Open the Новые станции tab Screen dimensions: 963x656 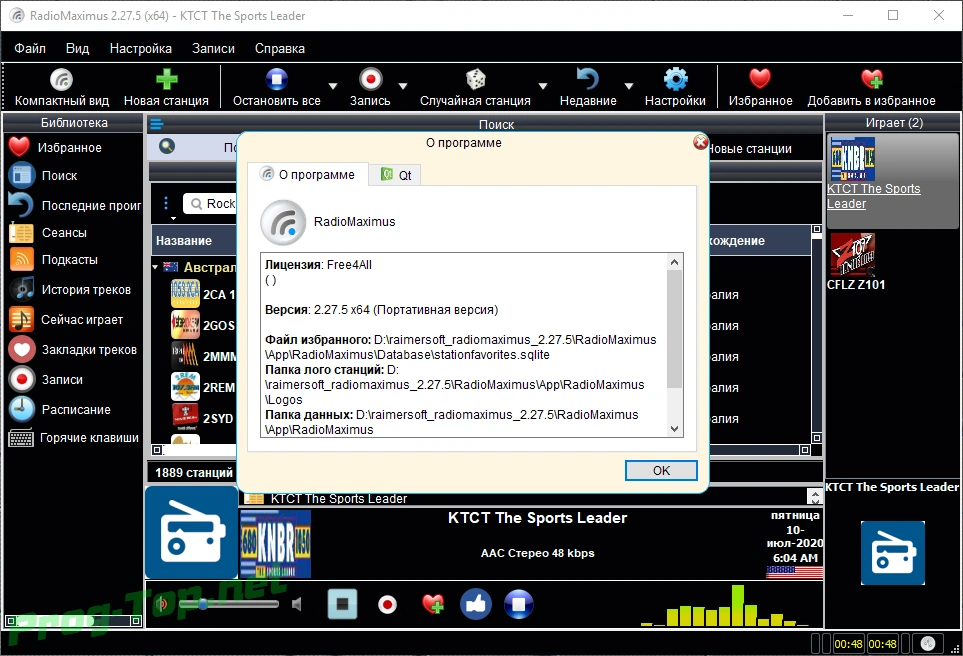point(749,149)
